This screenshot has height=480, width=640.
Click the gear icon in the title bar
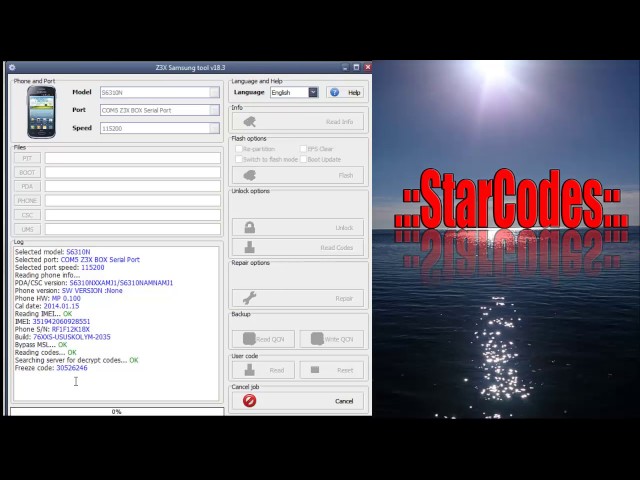tap(12, 67)
